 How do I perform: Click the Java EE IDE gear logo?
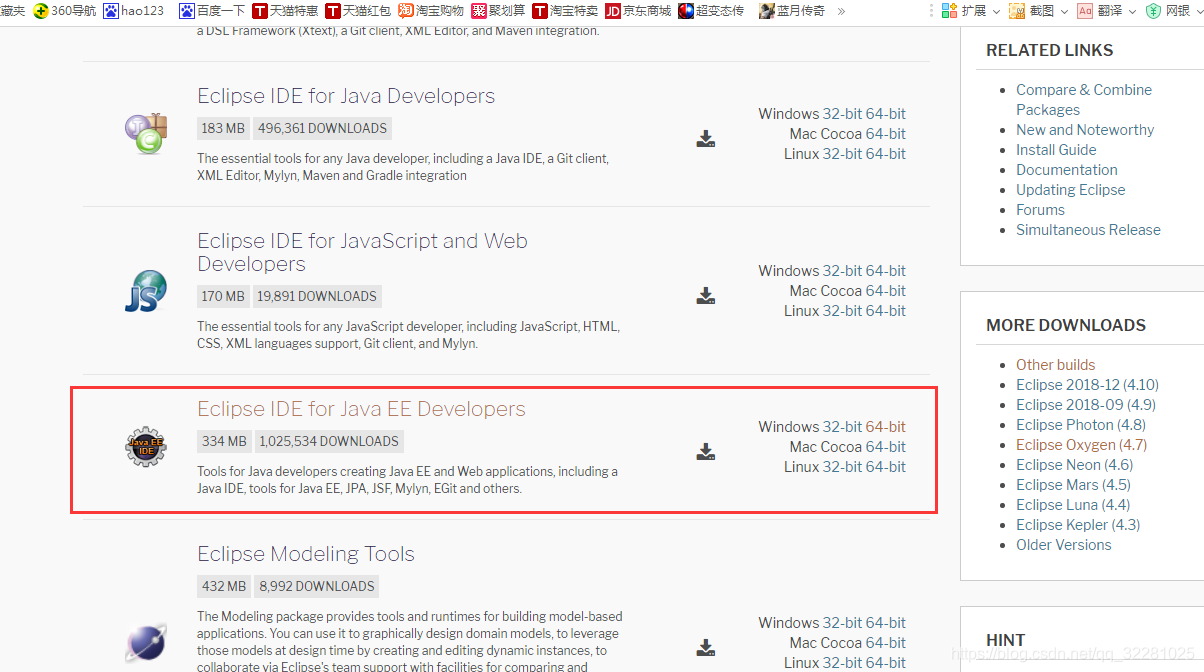click(x=146, y=447)
